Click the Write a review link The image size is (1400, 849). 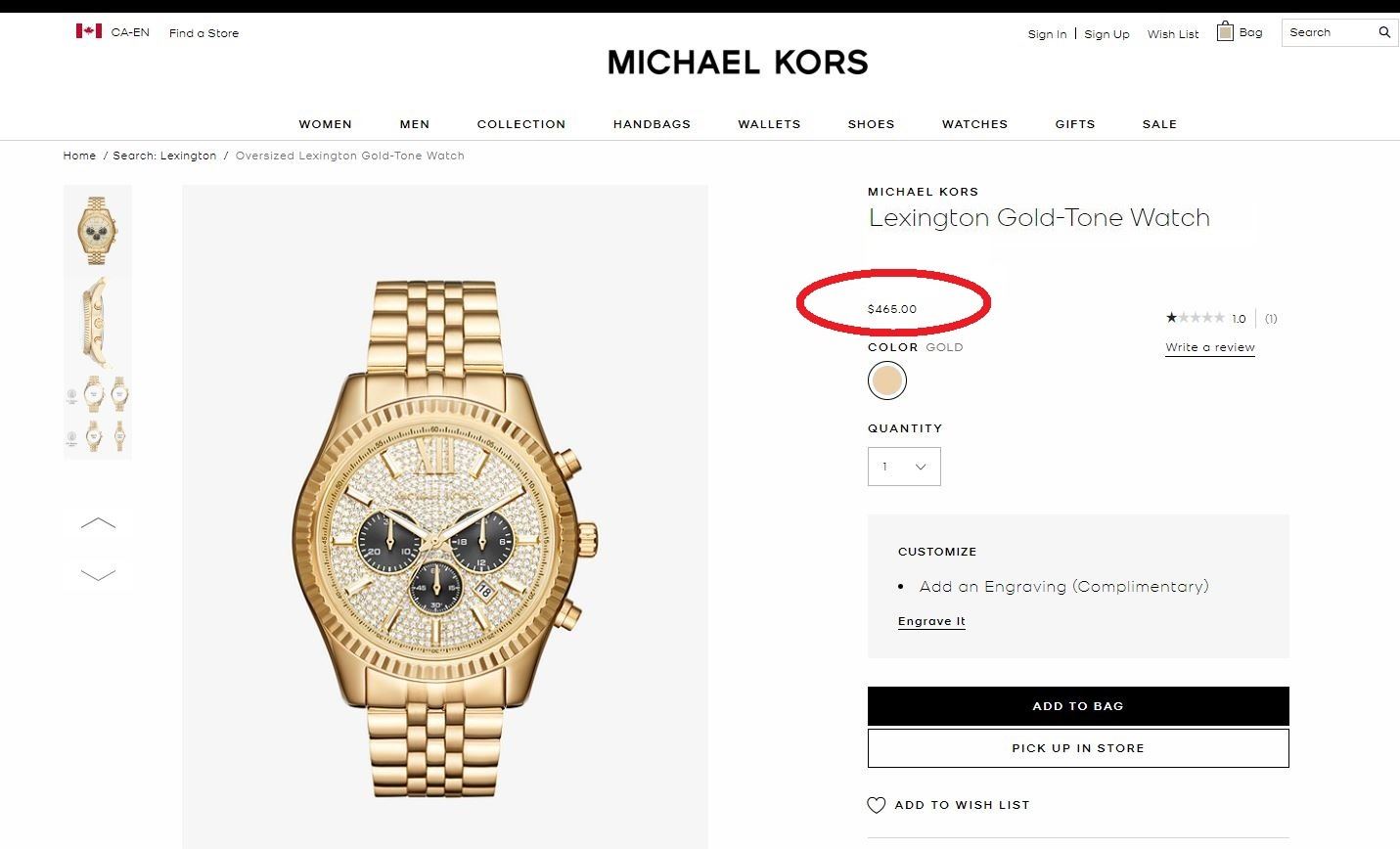1210,347
